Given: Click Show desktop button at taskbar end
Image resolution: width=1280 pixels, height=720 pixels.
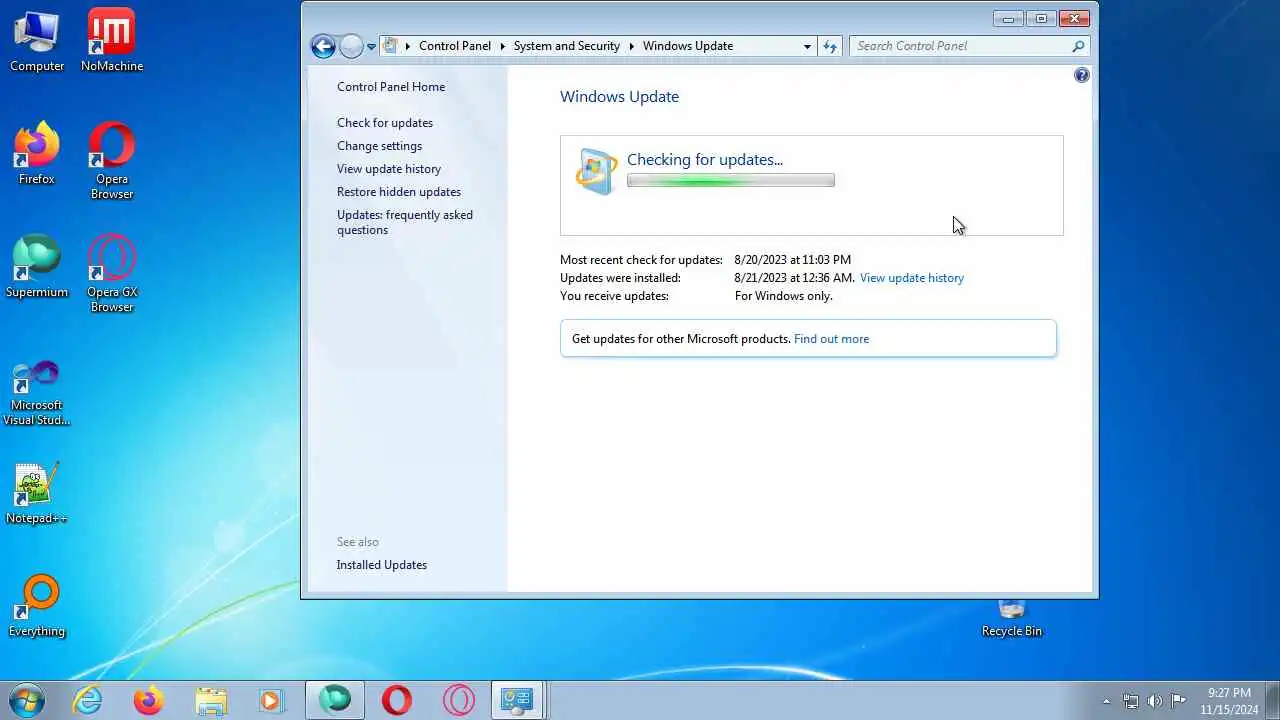Looking at the screenshot, I should 1272,700.
